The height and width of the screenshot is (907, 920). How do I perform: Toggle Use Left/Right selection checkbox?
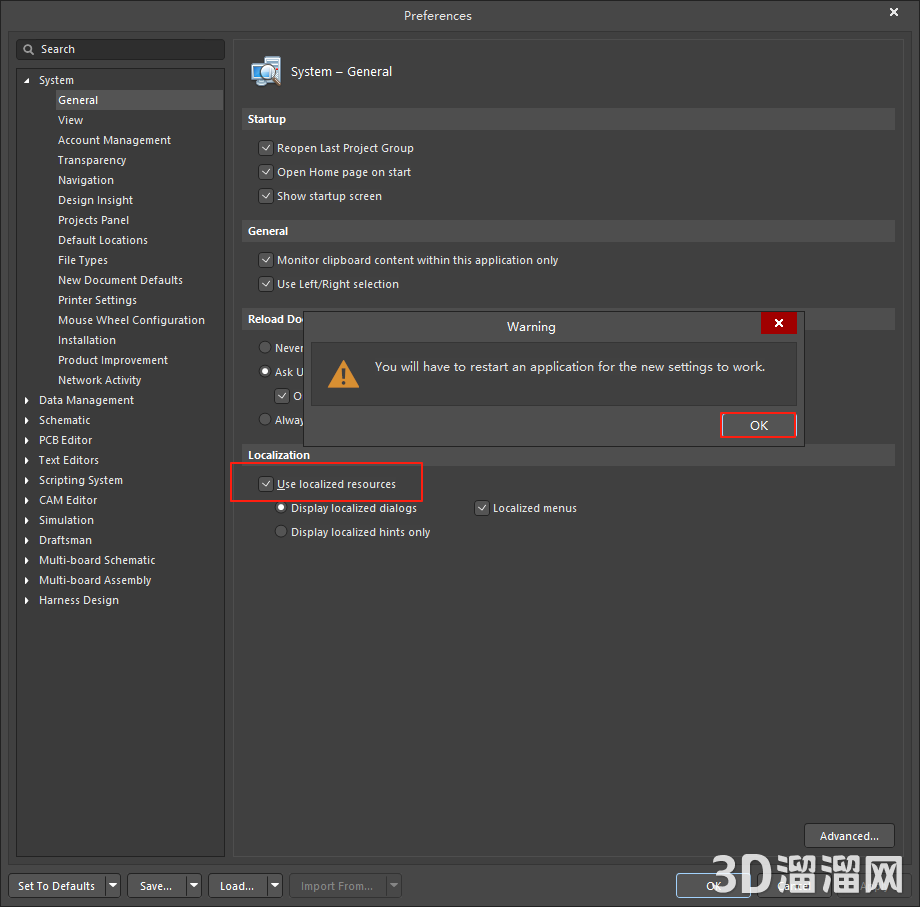(266, 284)
